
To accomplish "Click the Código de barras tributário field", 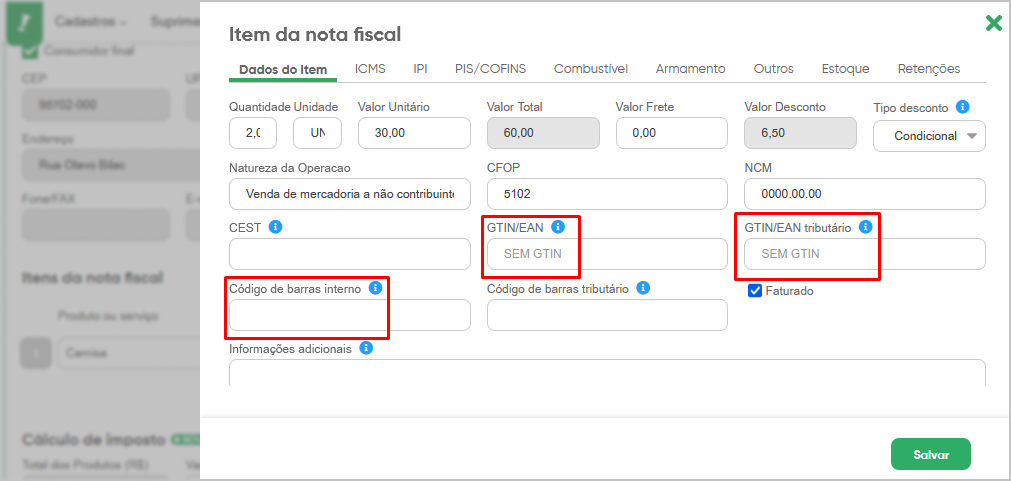I will 607,315.
